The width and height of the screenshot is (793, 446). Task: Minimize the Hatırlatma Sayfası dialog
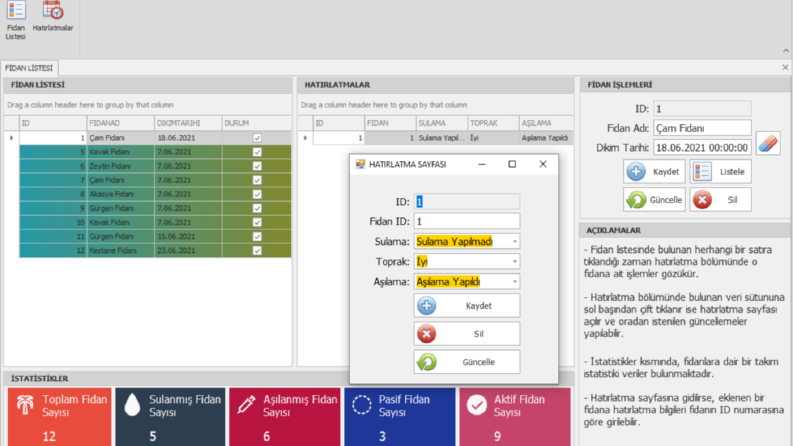coord(482,164)
